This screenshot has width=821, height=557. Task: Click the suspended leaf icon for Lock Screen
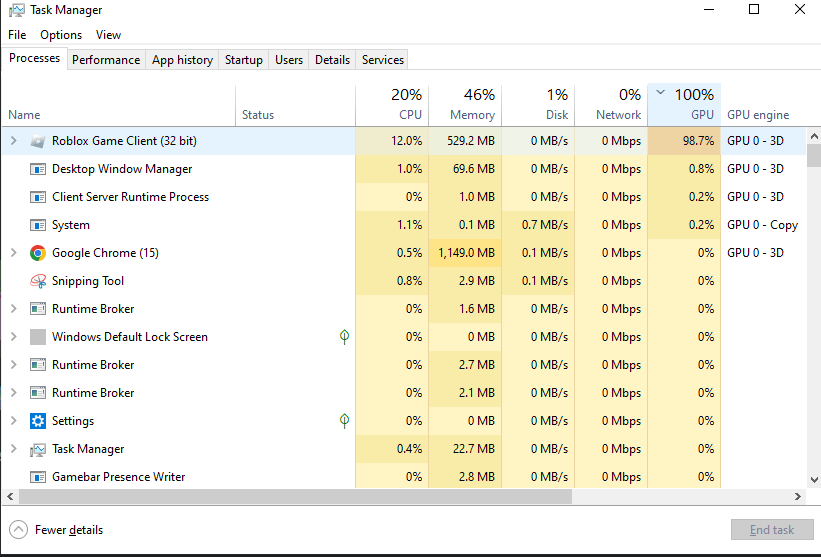(344, 337)
